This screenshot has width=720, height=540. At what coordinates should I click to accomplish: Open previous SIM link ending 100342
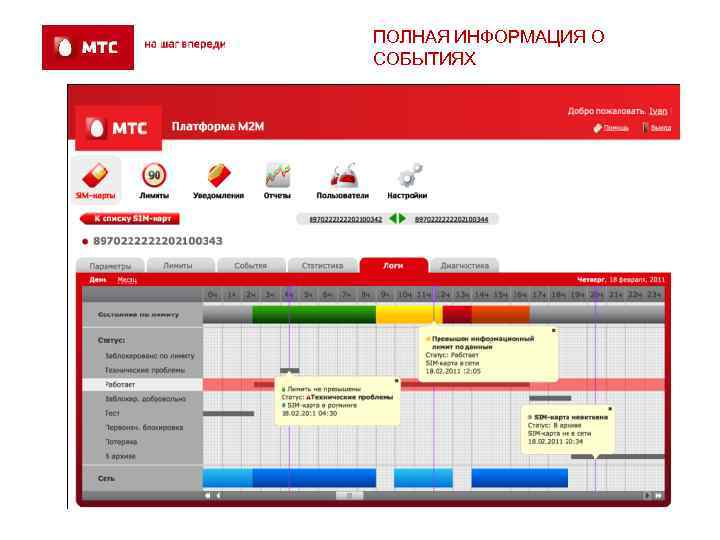pyautogui.click(x=346, y=219)
